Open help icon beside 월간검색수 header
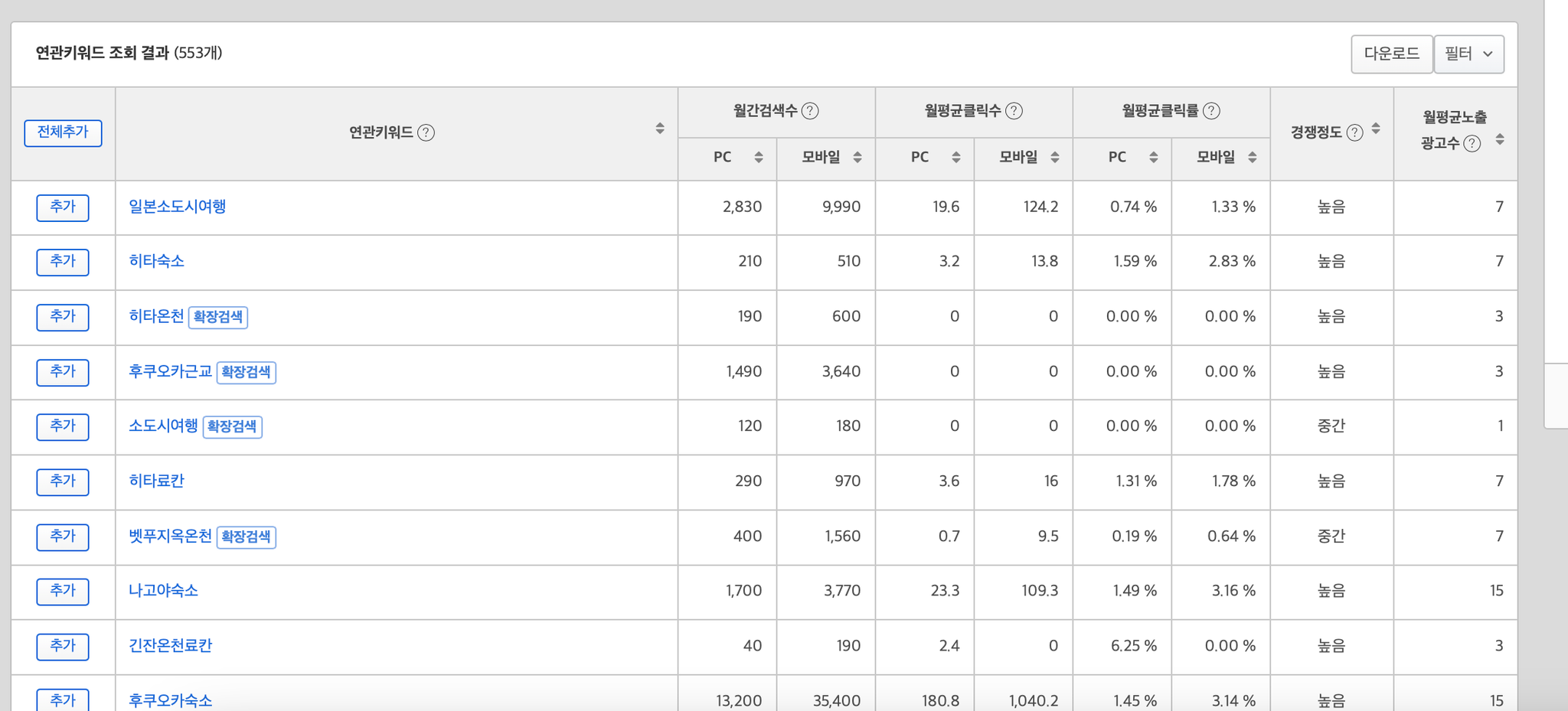 [x=810, y=111]
